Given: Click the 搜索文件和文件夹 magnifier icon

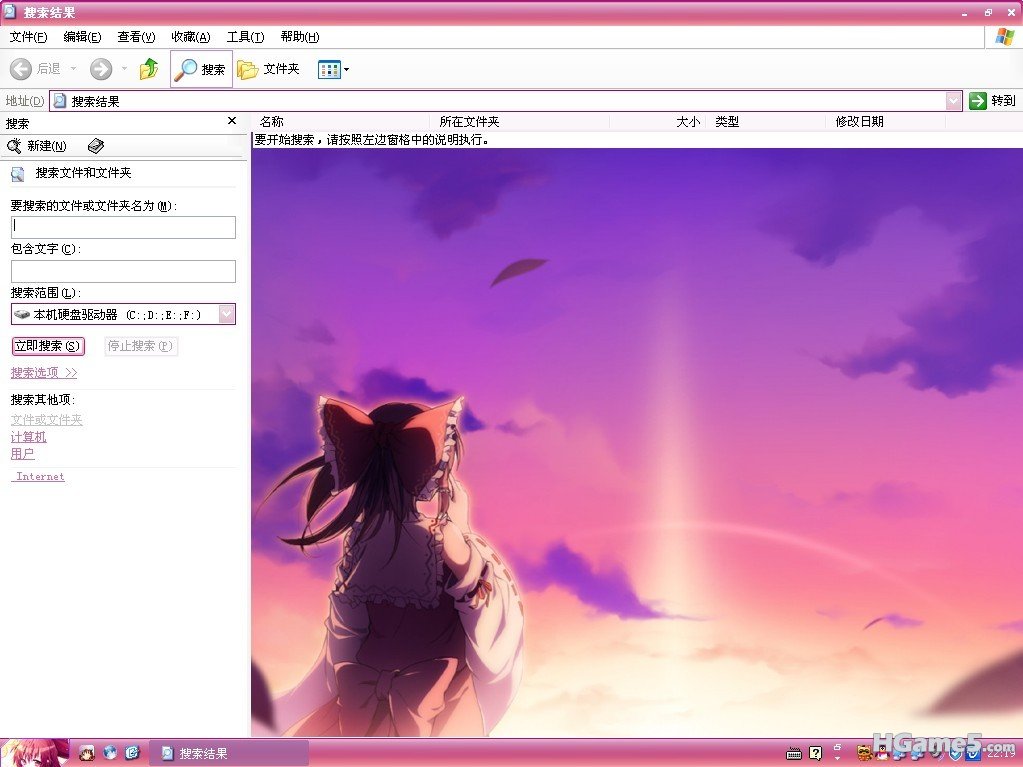Looking at the screenshot, I should tap(18, 173).
